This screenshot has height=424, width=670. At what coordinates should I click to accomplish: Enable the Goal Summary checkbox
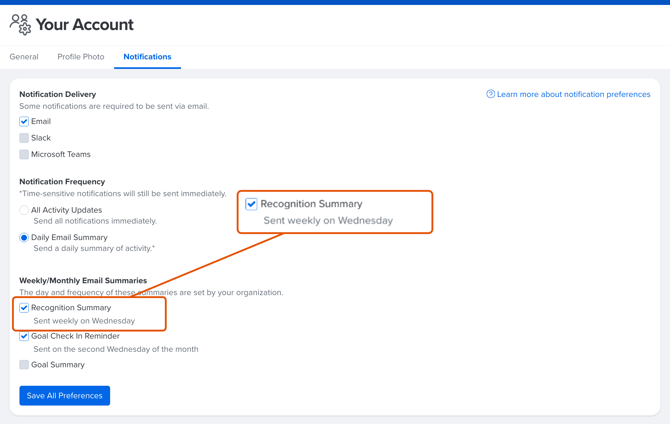24,365
